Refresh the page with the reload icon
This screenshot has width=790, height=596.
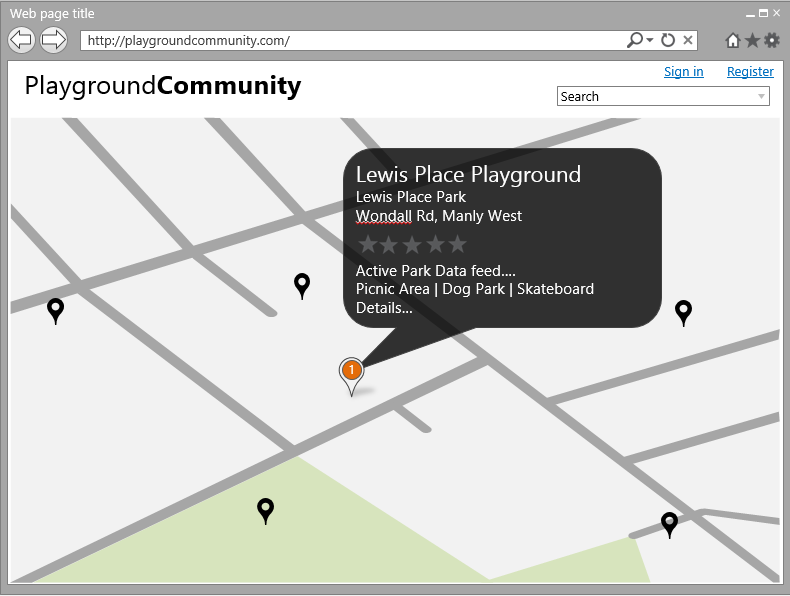coord(667,41)
